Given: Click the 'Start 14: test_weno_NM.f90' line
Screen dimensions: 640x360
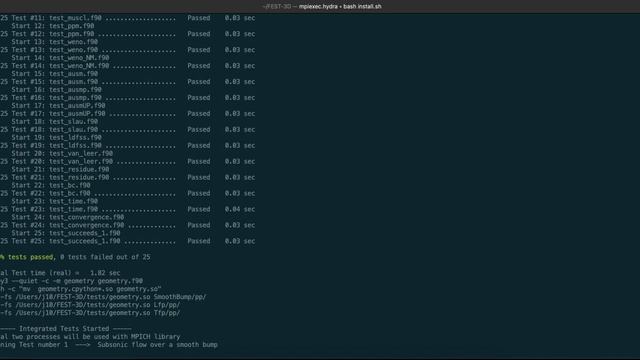Looking at the screenshot, I should click(60, 58).
